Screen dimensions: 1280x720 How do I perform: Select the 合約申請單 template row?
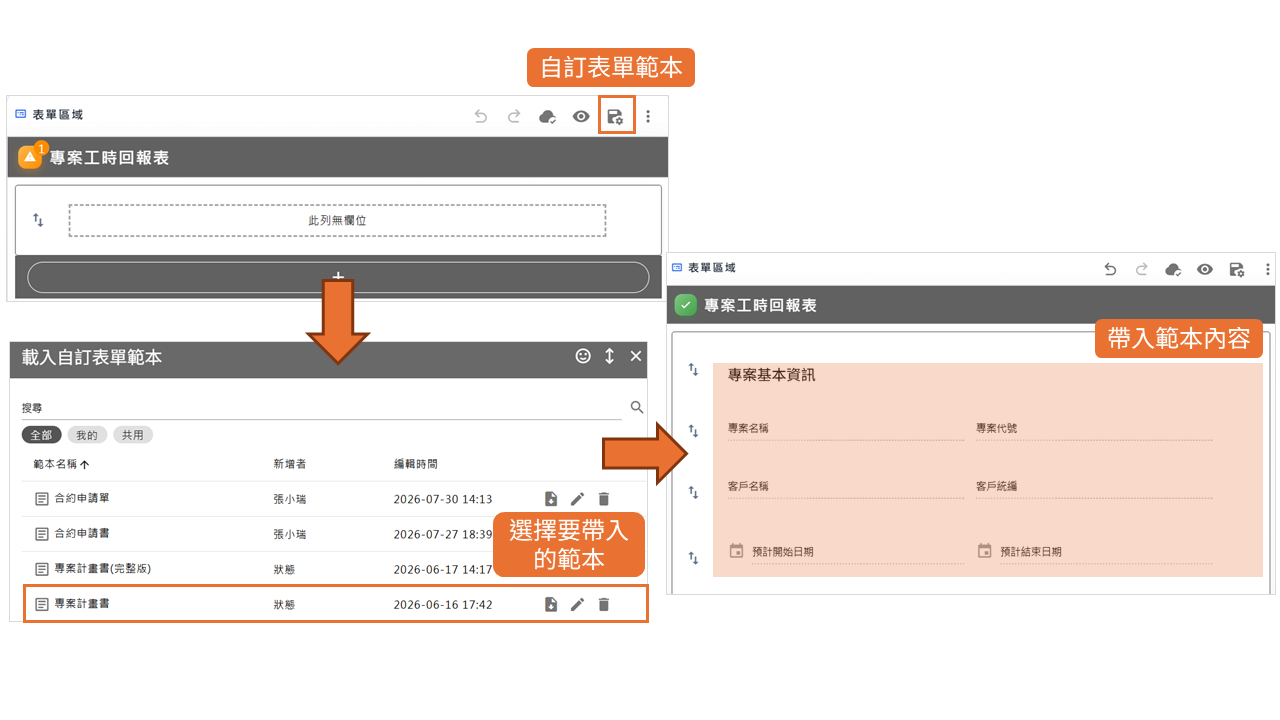[x=334, y=498]
